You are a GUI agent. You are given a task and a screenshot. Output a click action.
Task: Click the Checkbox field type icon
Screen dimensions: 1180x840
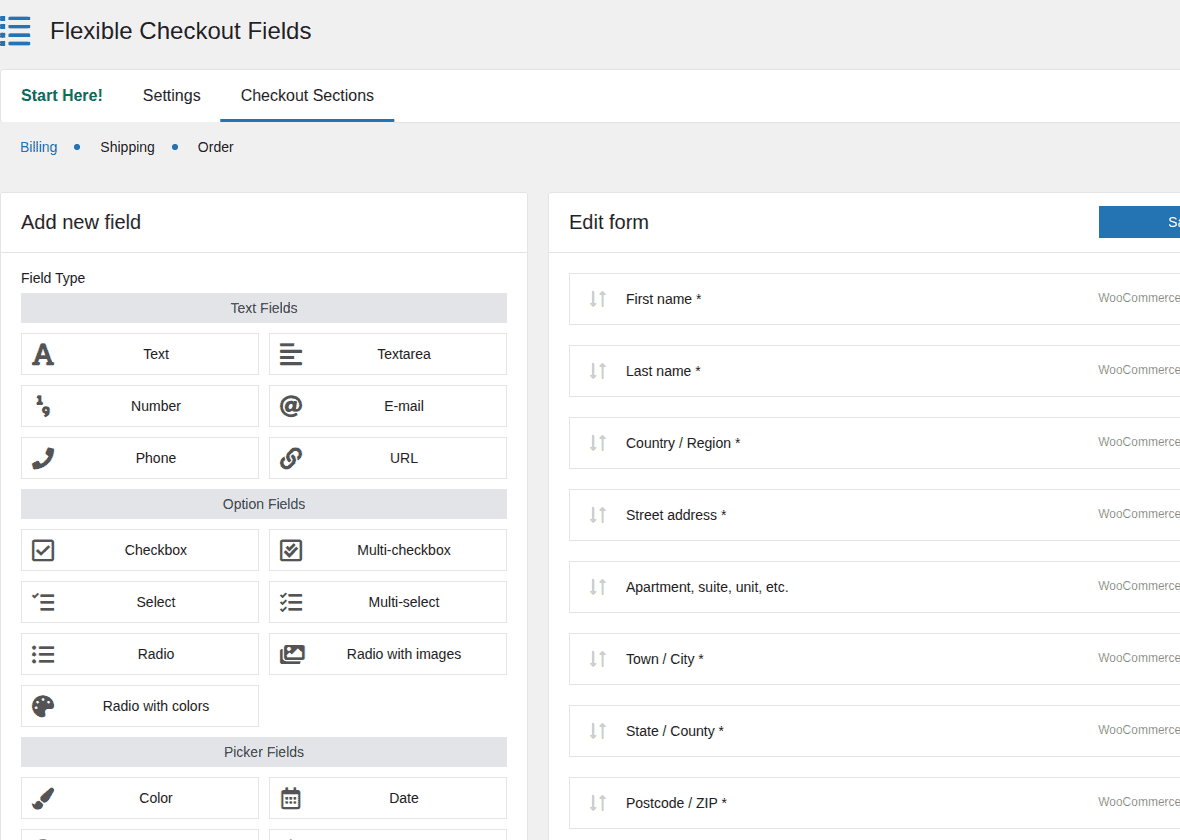tap(43, 550)
